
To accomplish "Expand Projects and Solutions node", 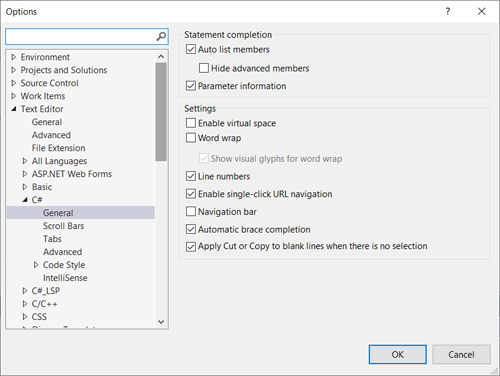I will tap(14, 70).
